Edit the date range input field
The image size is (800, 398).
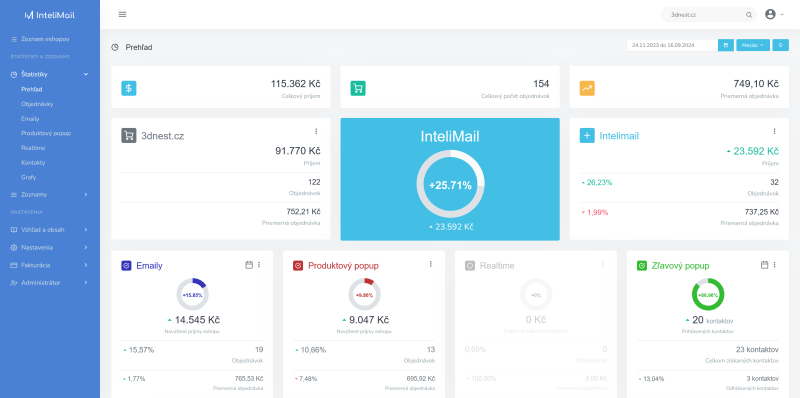(x=672, y=45)
